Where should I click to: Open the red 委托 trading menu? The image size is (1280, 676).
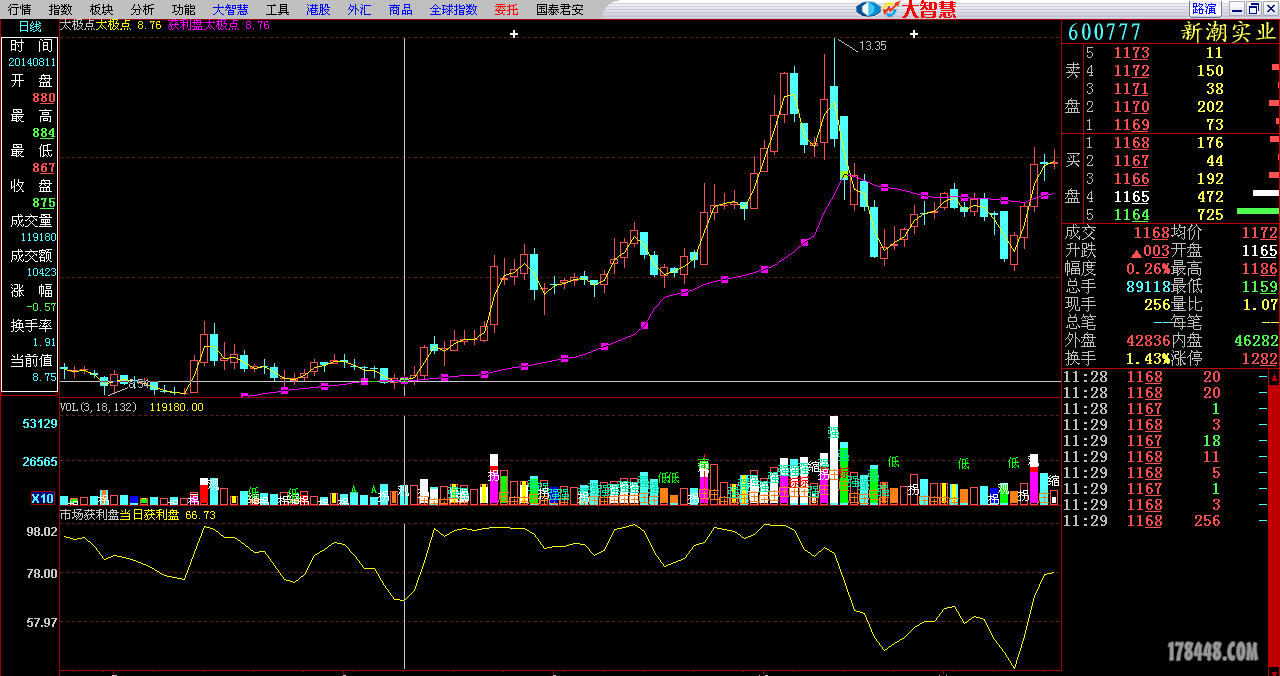[507, 9]
